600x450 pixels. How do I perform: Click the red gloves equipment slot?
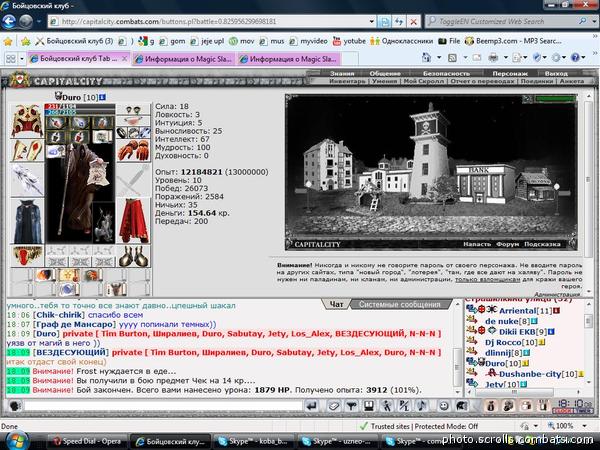click(x=133, y=150)
